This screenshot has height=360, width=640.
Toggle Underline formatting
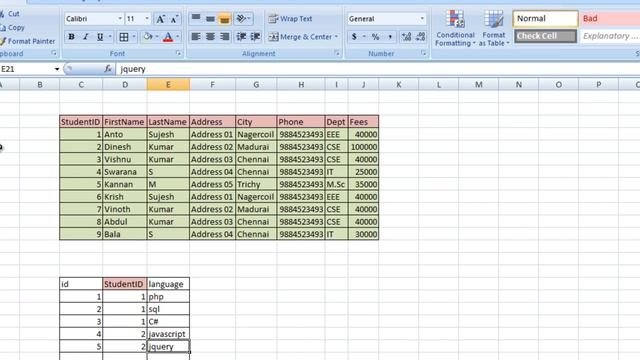click(100, 37)
